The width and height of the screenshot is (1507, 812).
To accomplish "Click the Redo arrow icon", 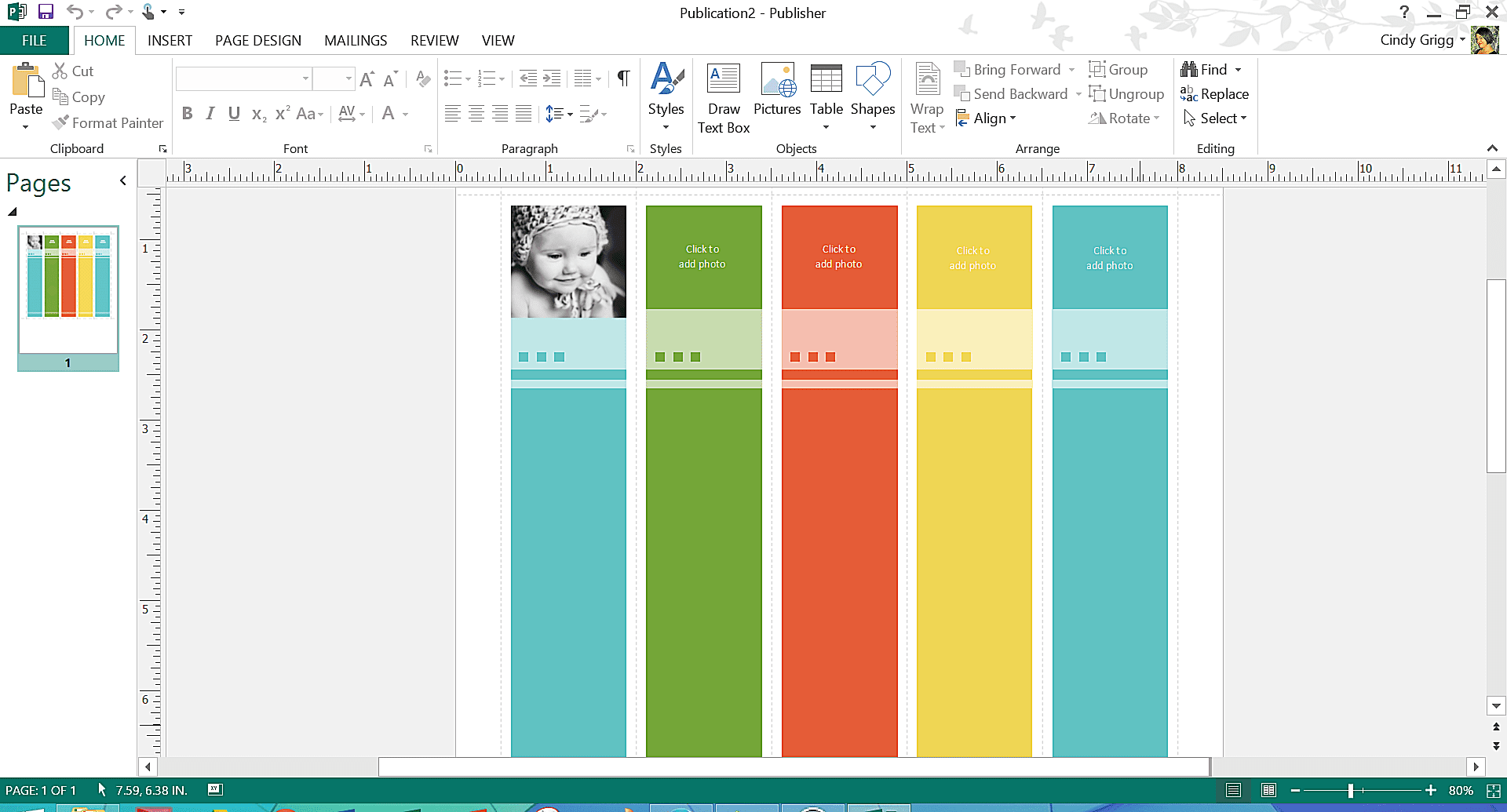I will [x=114, y=12].
